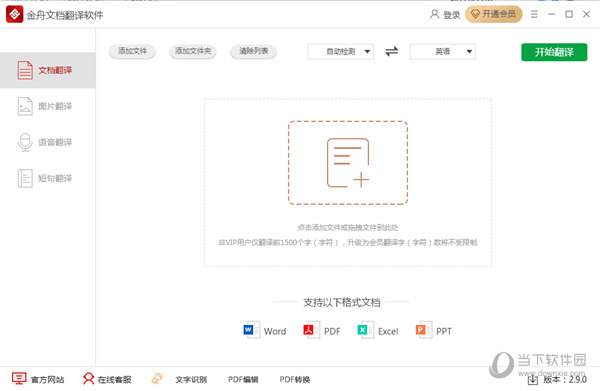Click the official website monitor icon
This screenshot has height=391, width=600.
19,378
